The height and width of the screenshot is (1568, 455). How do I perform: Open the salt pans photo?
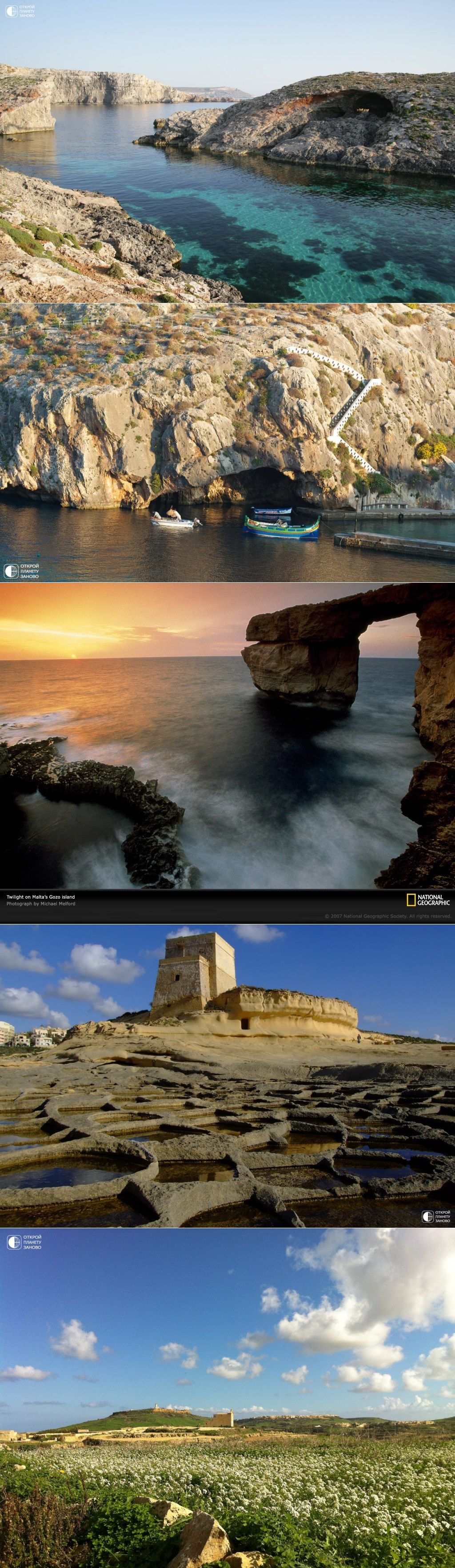[227, 1126]
